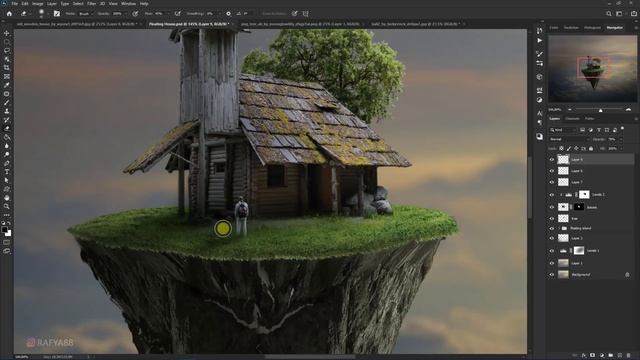Select the Eraser tool in left toolbar
640x360 pixels.
(x=7, y=128)
